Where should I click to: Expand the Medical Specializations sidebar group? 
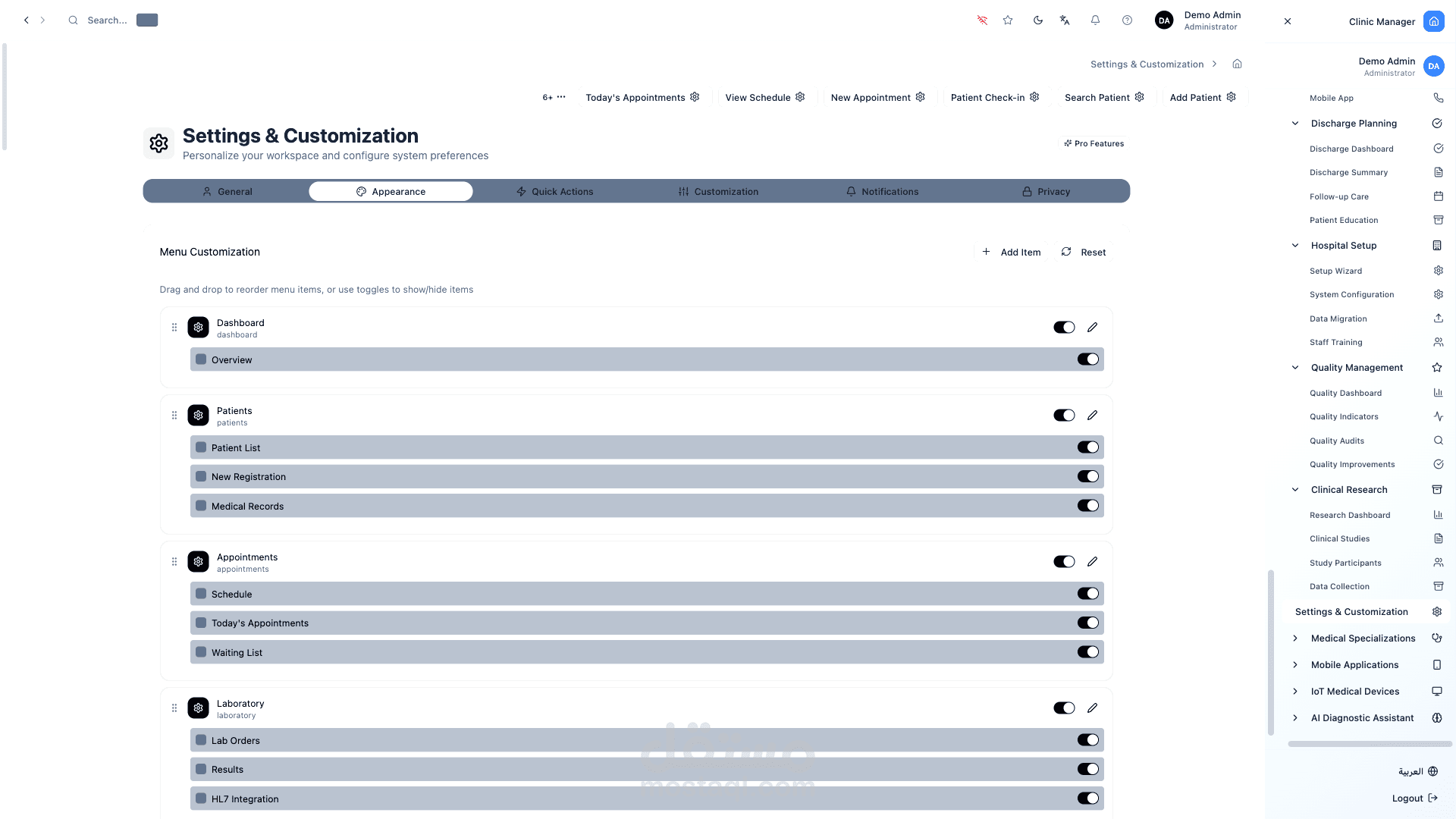point(1295,639)
